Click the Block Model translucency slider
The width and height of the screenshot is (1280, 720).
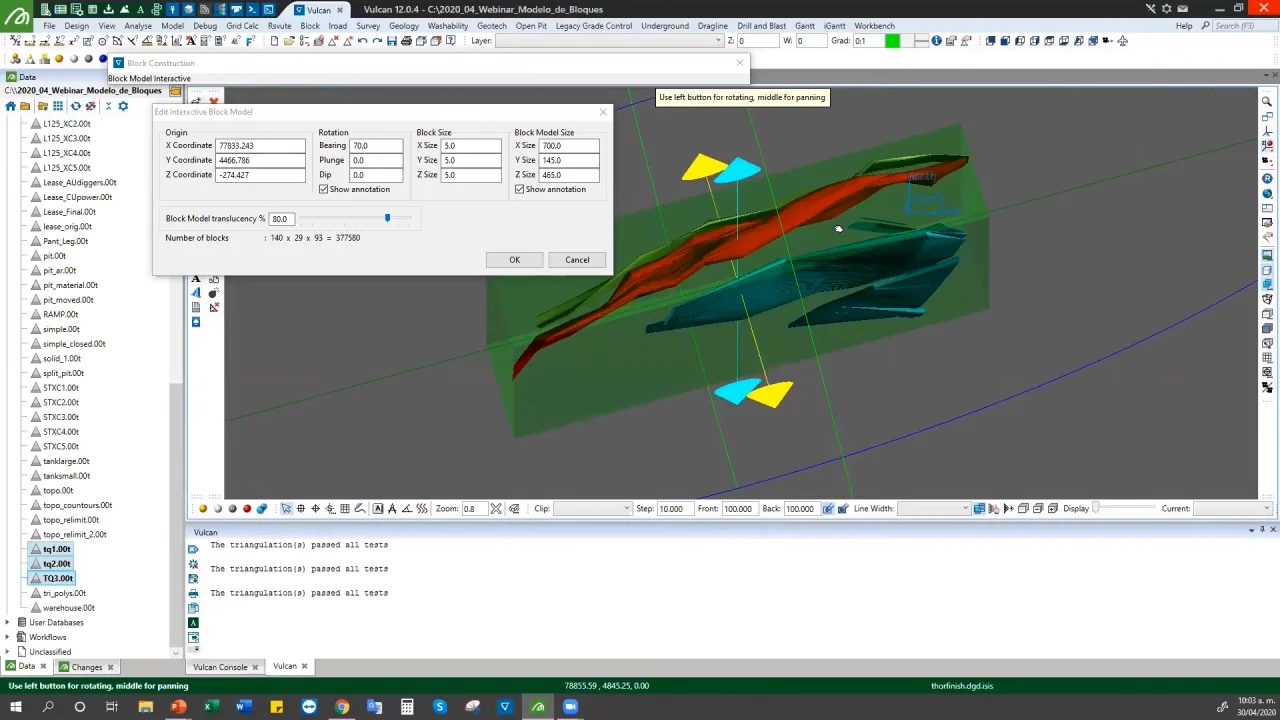click(387, 218)
